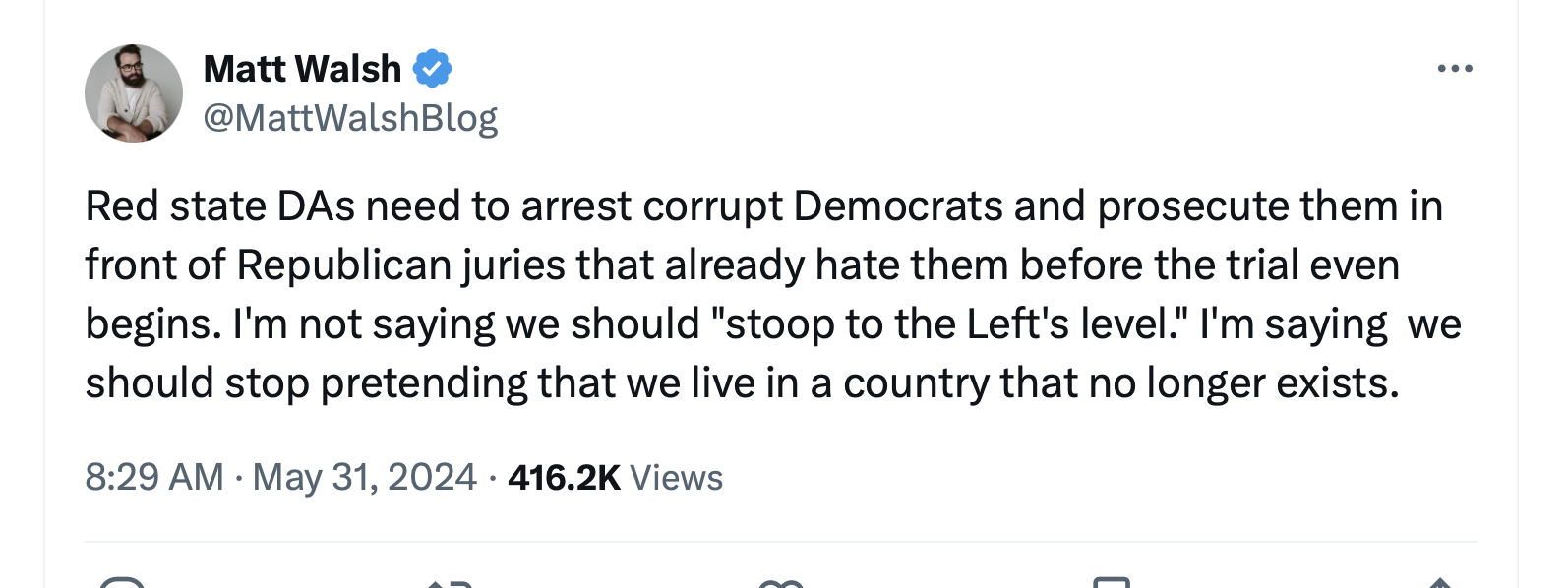The width and height of the screenshot is (1568, 588).
Task: Click the 416.2K view count
Action: (x=564, y=477)
